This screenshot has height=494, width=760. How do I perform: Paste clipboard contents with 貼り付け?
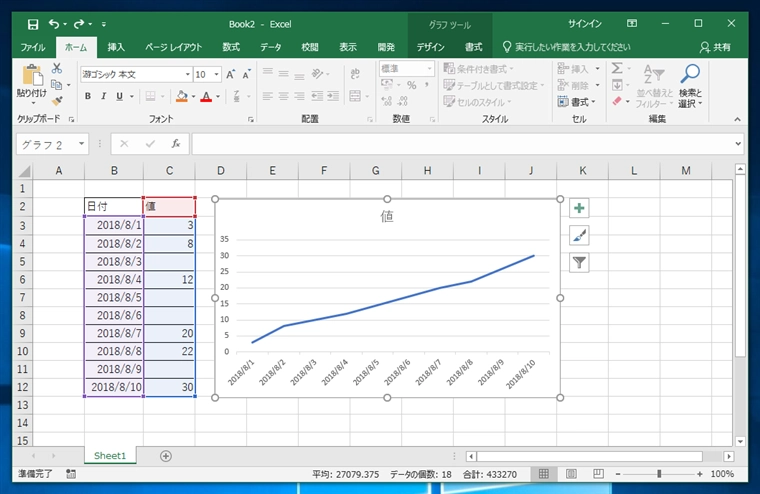[32, 85]
